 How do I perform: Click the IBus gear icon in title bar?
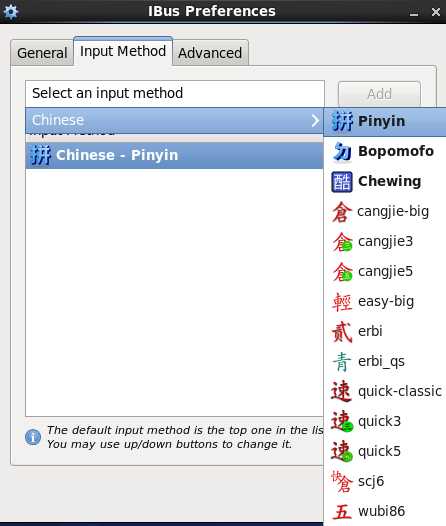click(x=10, y=11)
